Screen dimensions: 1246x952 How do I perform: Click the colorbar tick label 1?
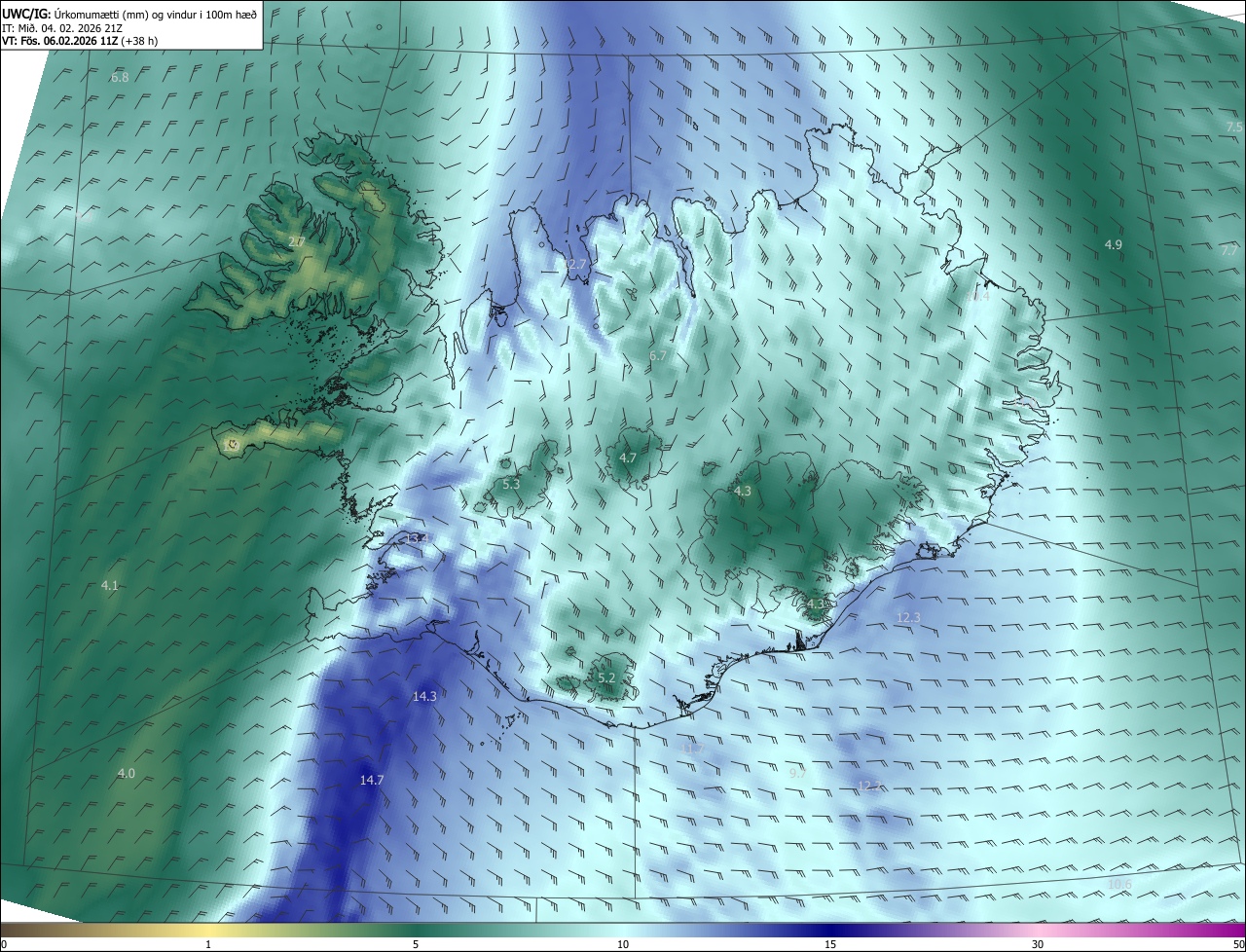click(x=208, y=944)
